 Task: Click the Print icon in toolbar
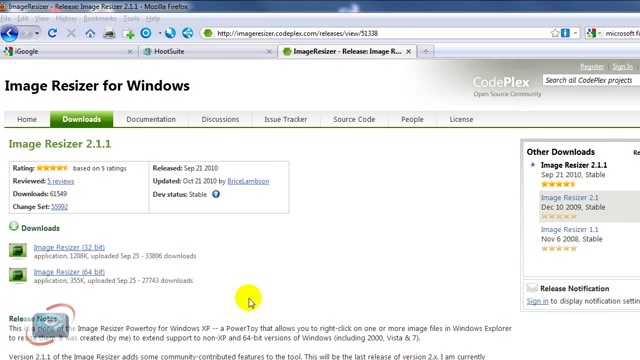(x=109, y=33)
